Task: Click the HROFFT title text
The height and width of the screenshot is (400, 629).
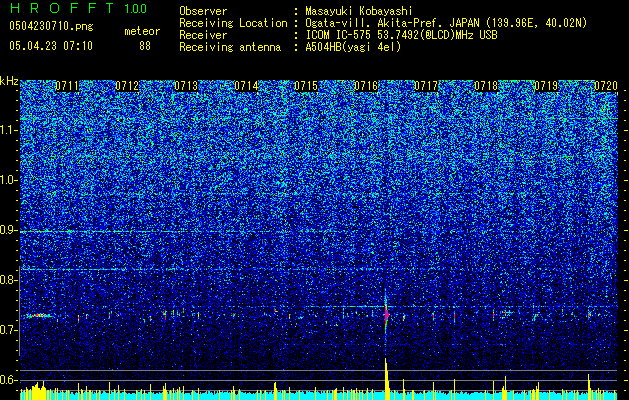Action: (x=62, y=8)
